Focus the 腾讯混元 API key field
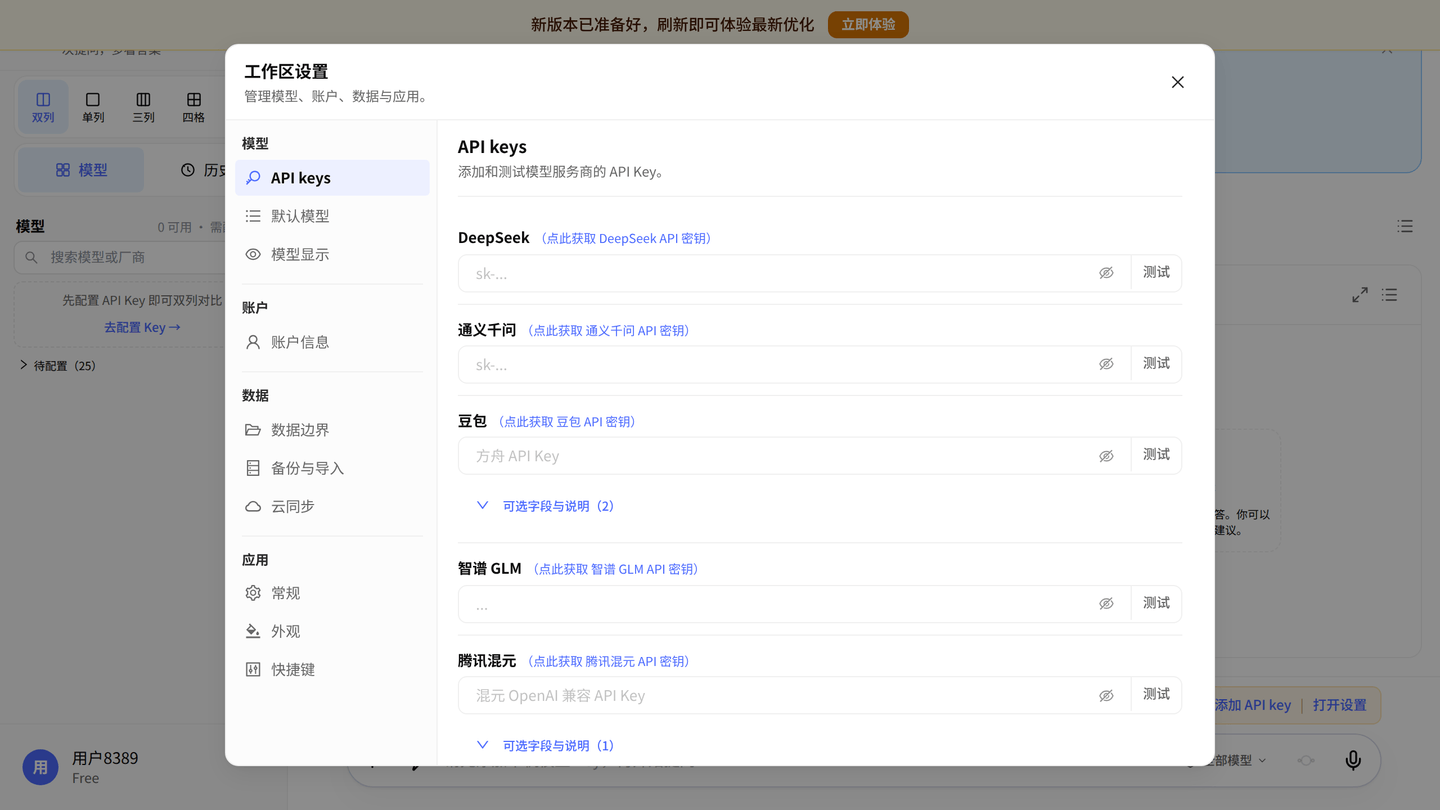 (780, 696)
